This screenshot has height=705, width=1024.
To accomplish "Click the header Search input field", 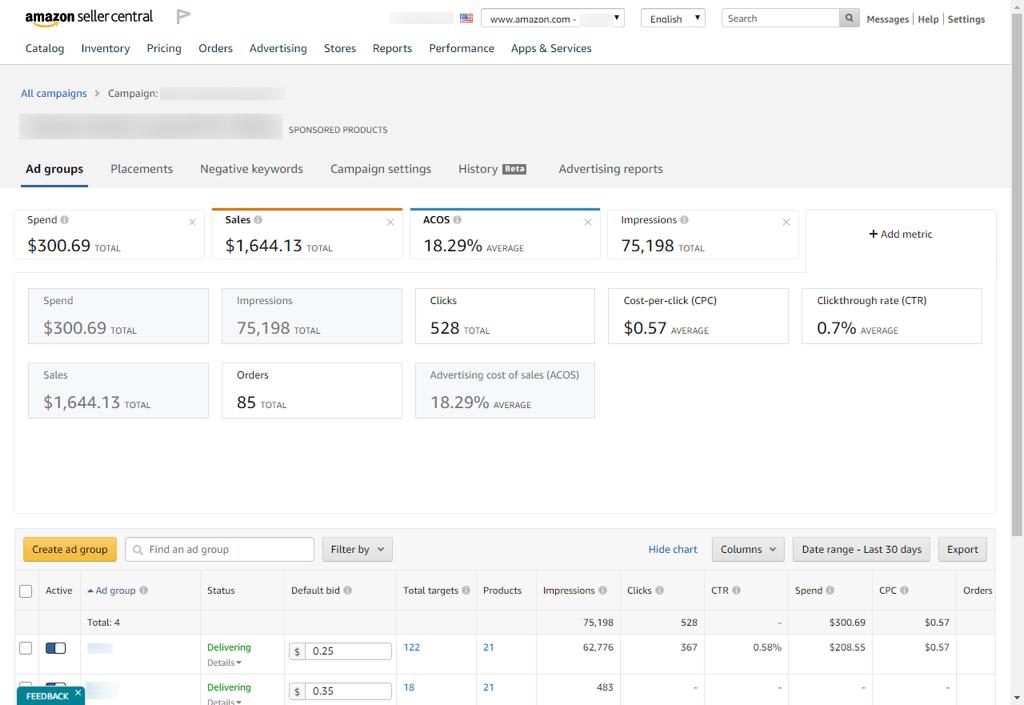I will point(780,18).
